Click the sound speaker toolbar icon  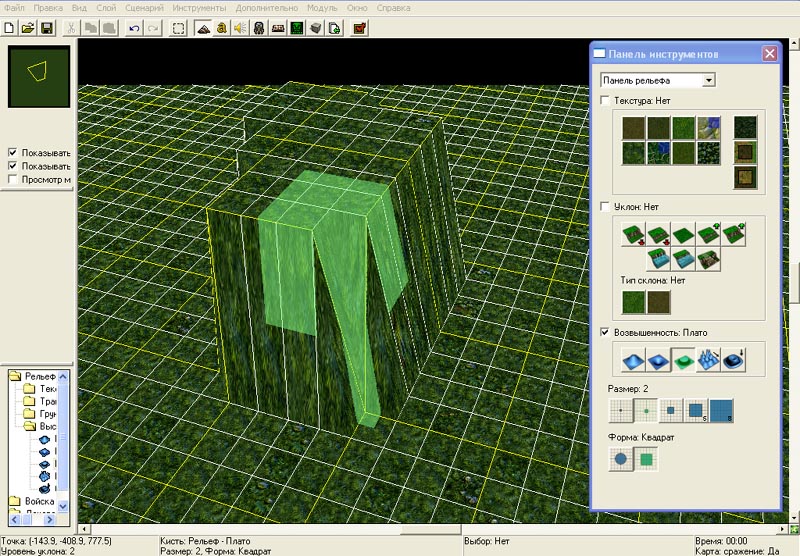point(240,28)
